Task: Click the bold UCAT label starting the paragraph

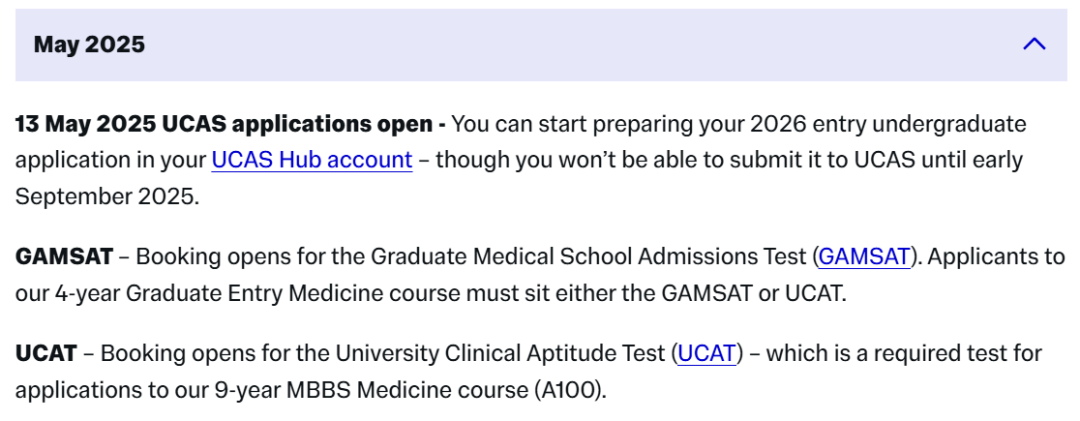Action: [46, 354]
